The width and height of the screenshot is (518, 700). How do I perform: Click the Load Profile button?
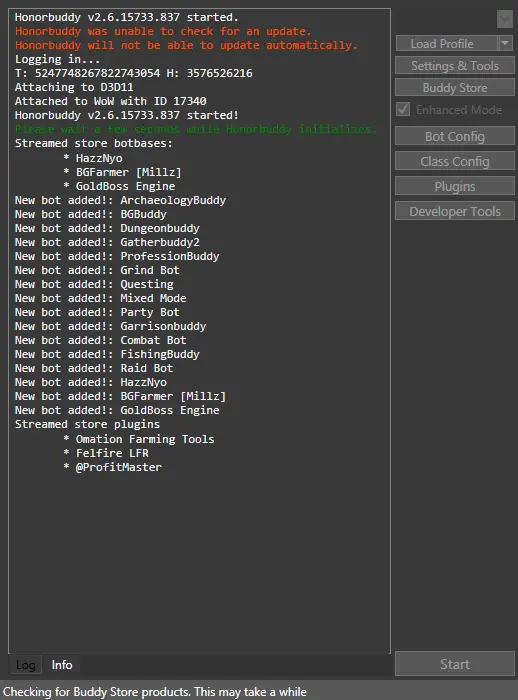447,43
